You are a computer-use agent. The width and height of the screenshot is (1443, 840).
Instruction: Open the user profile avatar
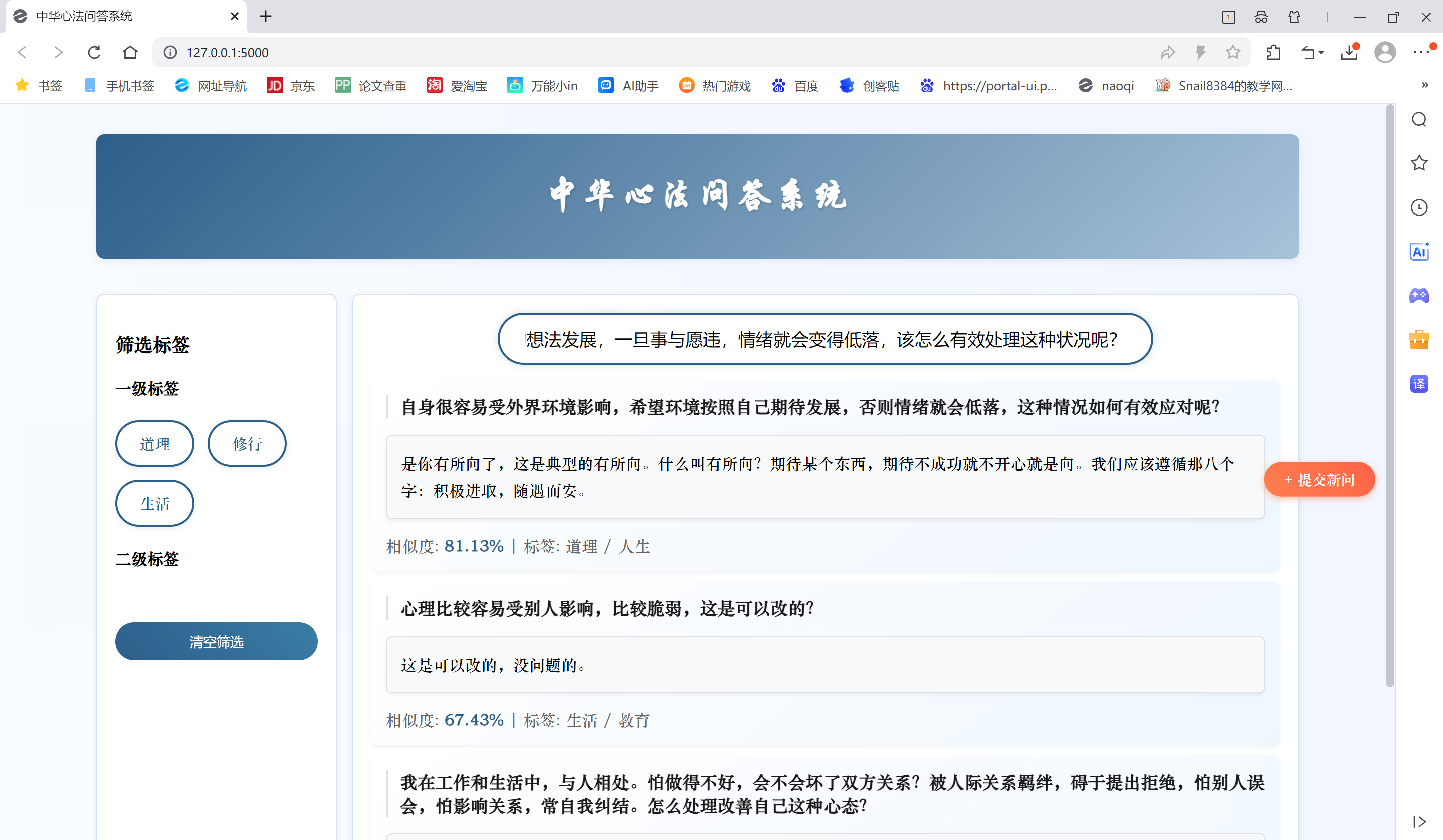[x=1384, y=52]
